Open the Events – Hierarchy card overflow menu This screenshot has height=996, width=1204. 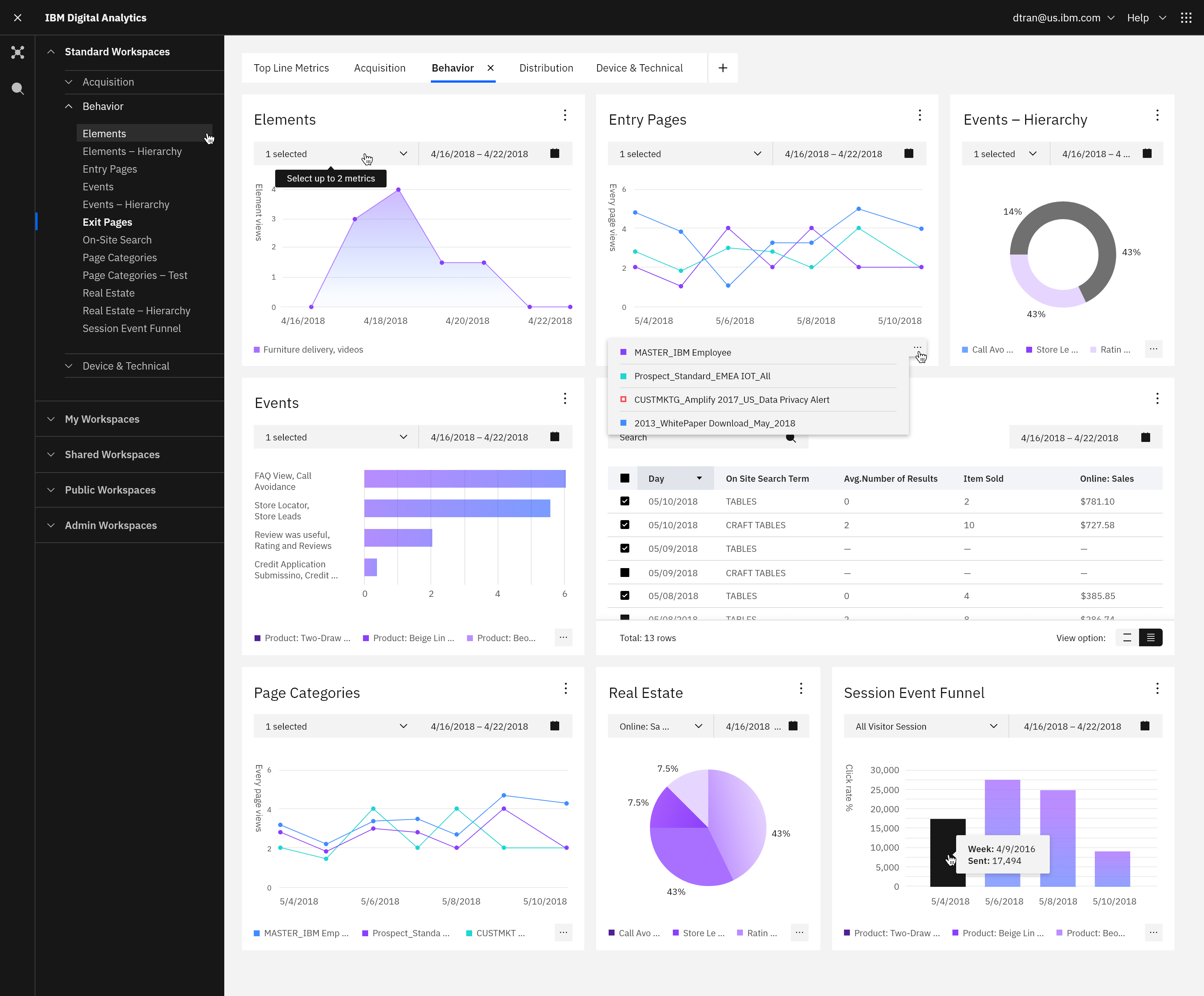coord(1157,115)
